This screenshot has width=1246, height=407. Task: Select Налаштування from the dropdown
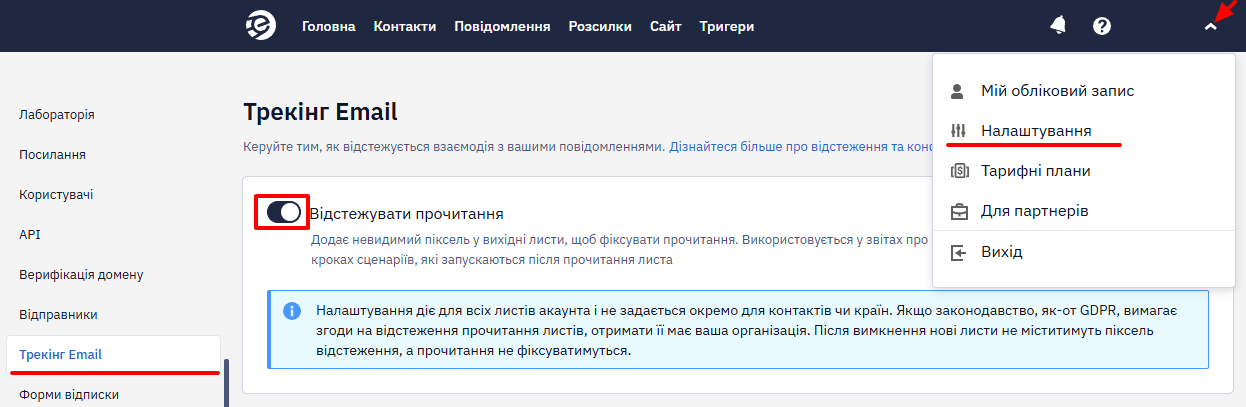click(1036, 131)
